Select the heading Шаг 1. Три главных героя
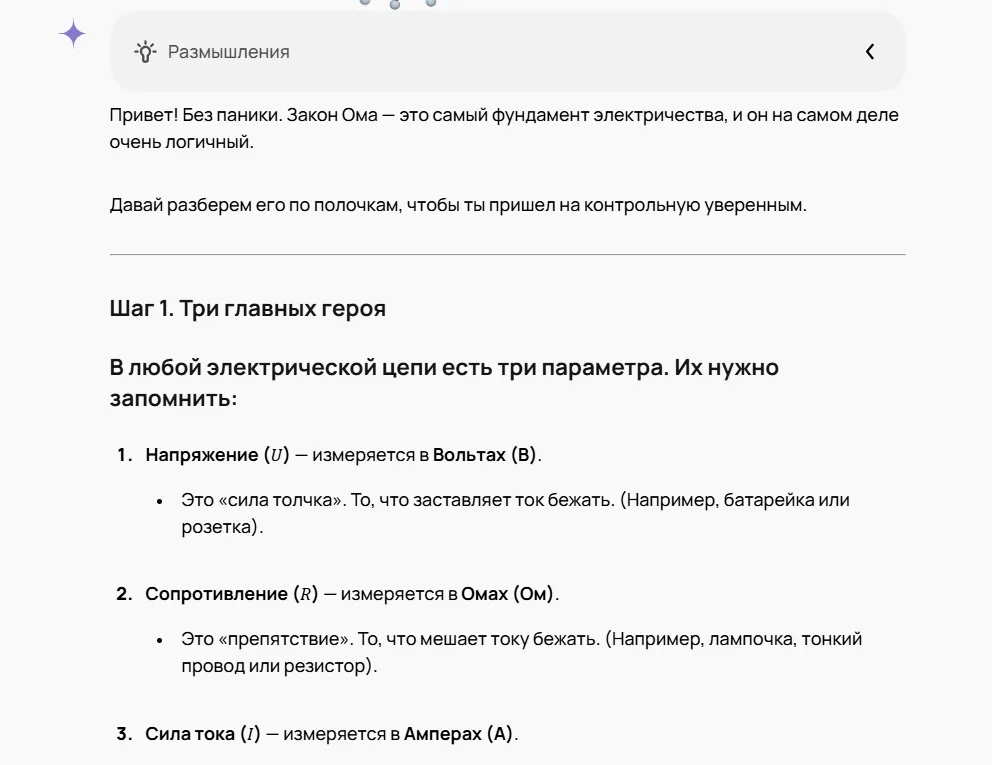This screenshot has width=992, height=765. coord(247,309)
